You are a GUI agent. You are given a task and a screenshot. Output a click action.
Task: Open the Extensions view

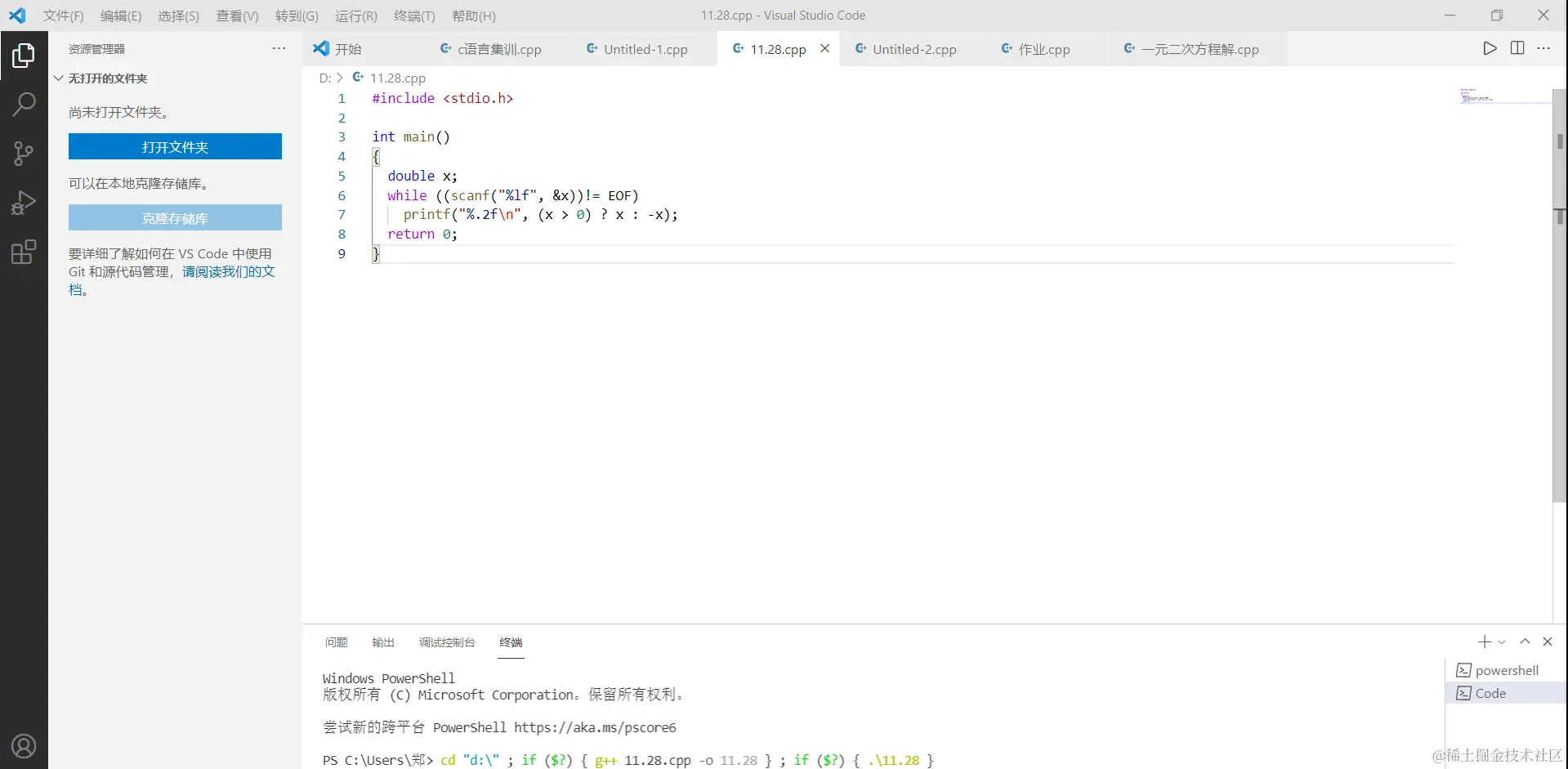[x=25, y=252]
